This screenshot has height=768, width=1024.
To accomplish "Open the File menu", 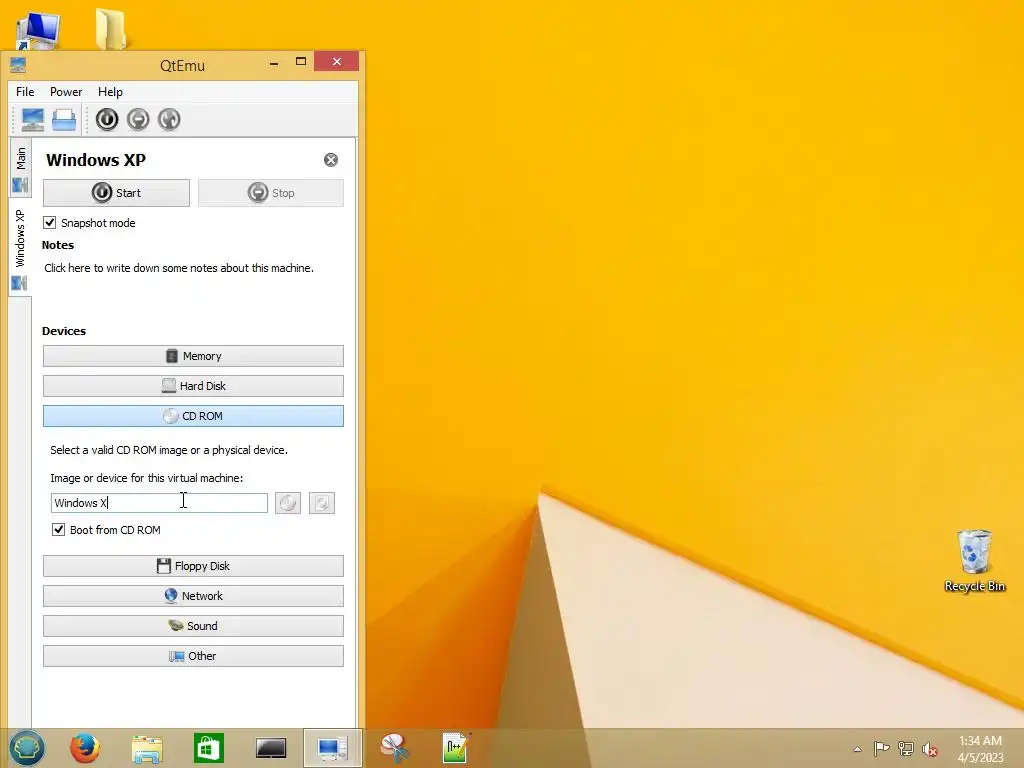I will click(25, 91).
